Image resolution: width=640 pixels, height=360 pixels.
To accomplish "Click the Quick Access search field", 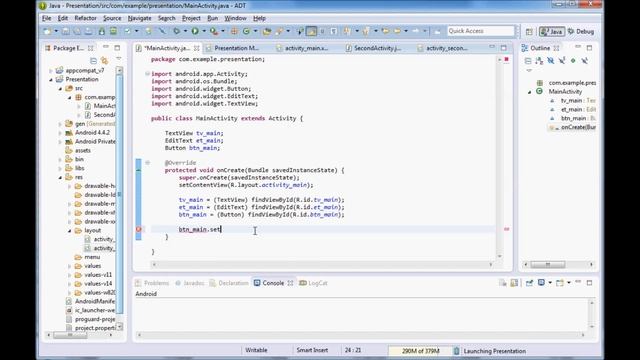I will point(481,31).
